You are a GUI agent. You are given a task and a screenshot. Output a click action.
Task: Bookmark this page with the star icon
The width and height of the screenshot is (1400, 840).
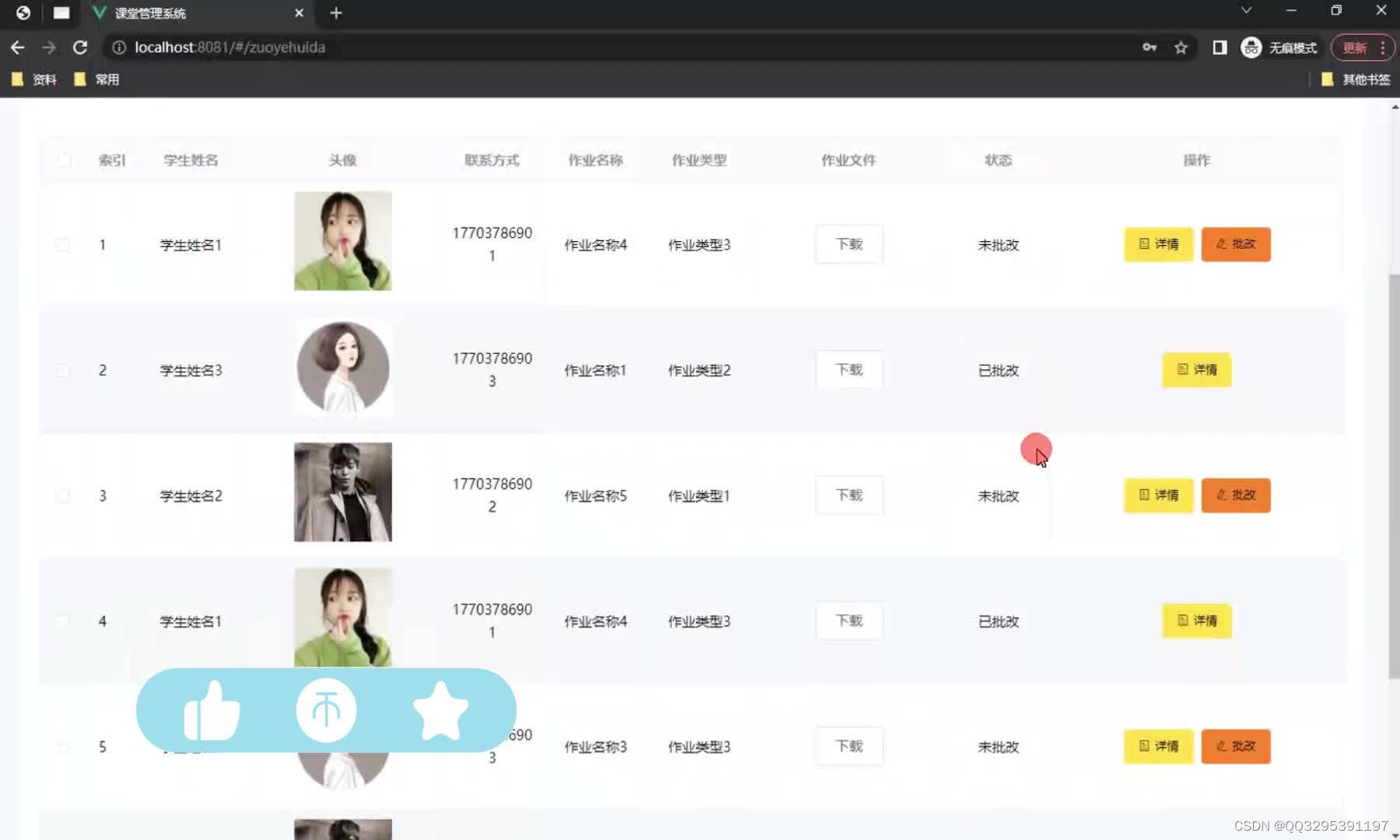tap(1181, 47)
